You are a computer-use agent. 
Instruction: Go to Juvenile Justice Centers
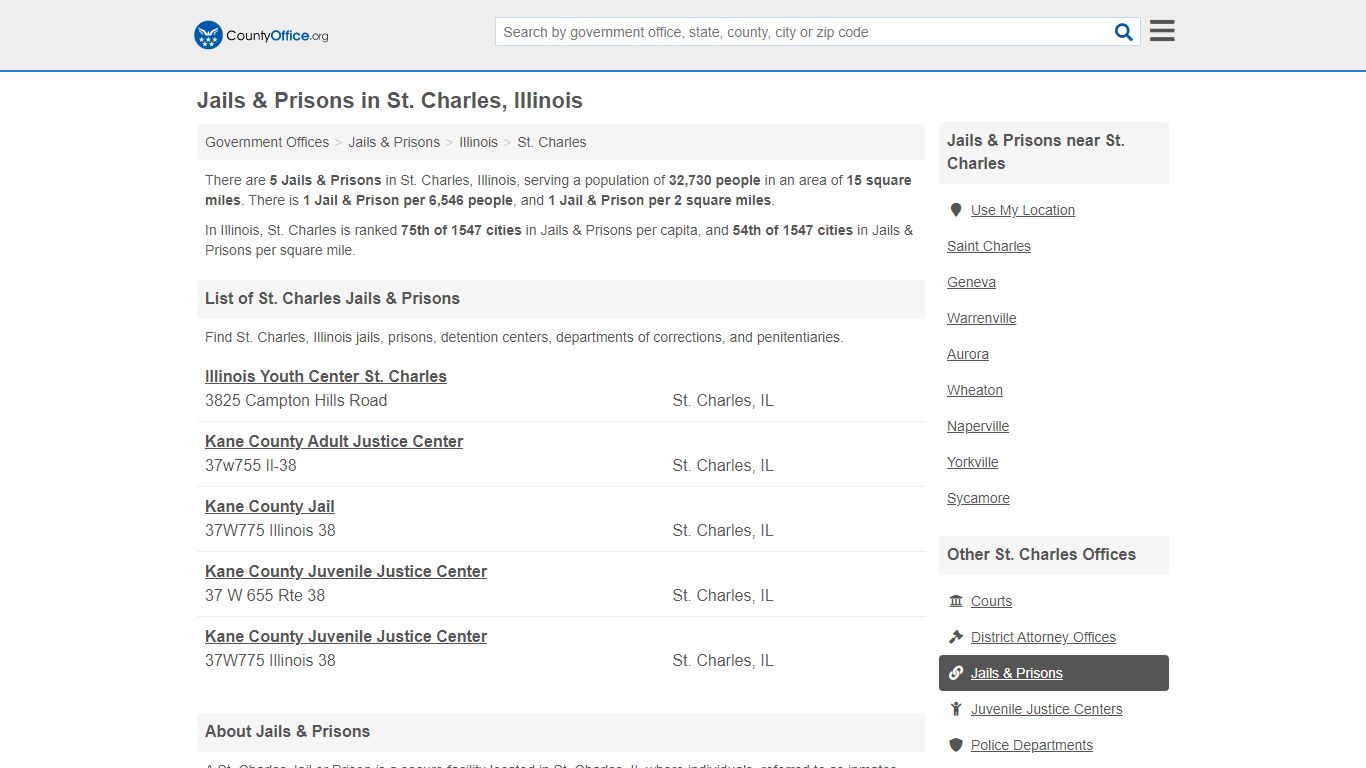coord(1047,709)
